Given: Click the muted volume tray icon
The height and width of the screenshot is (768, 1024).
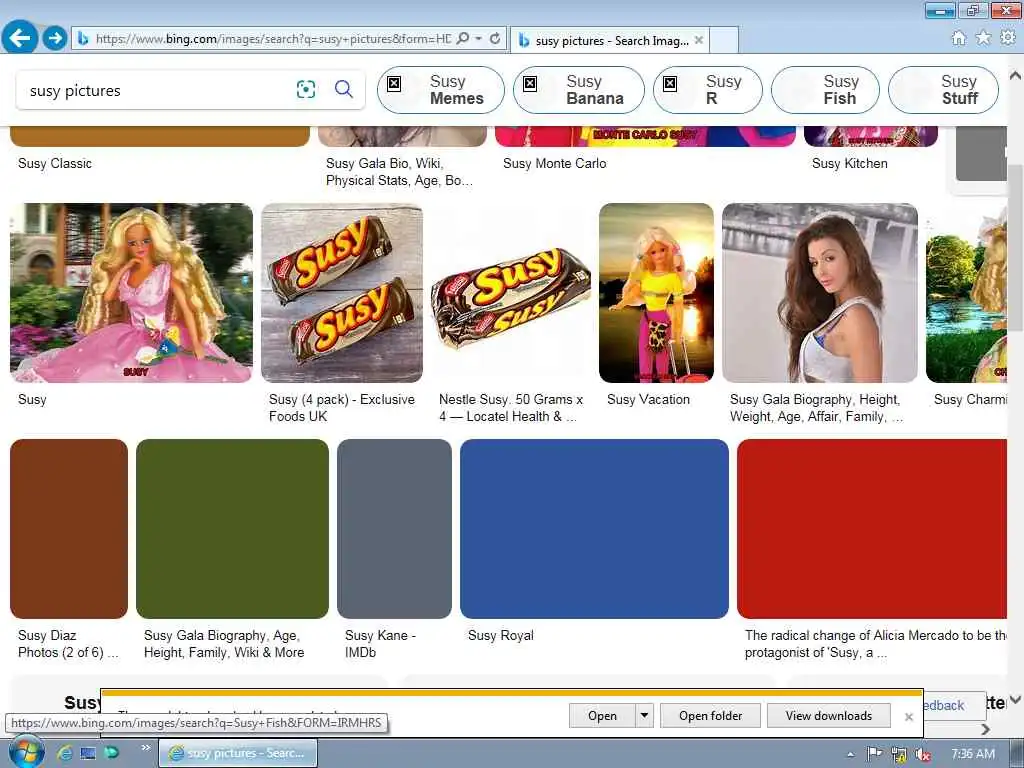Looking at the screenshot, I should pyautogui.click(x=923, y=754).
